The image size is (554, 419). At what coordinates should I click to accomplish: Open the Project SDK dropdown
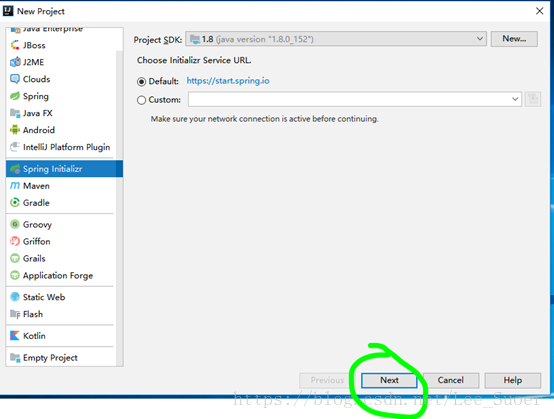336,39
